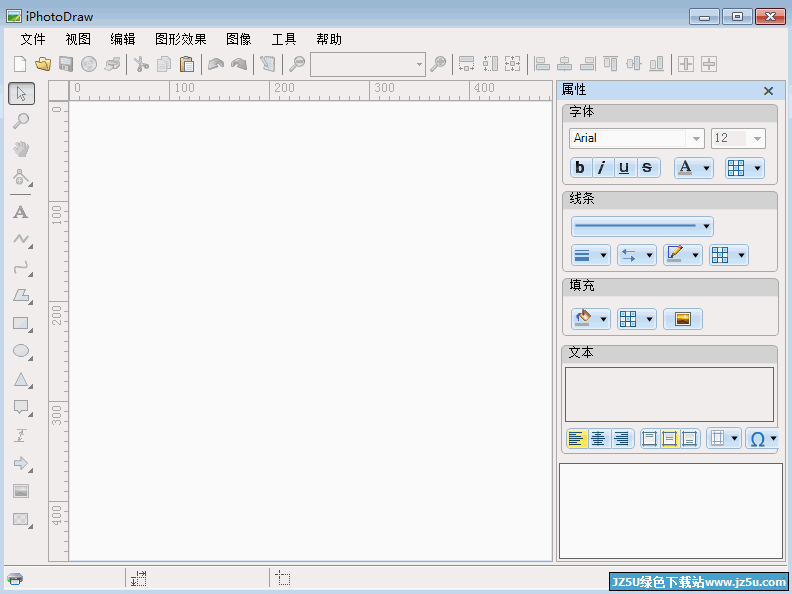Click the fill picture image button
This screenshot has height=594, width=792.
click(x=682, y=319)
